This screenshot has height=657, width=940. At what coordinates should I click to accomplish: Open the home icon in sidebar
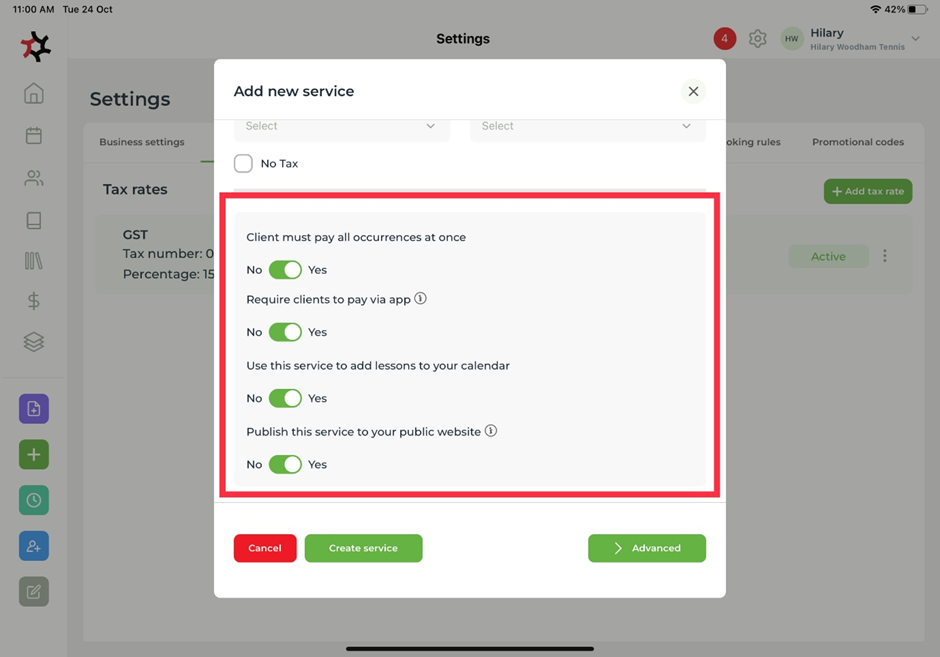[x=34, y=94]
